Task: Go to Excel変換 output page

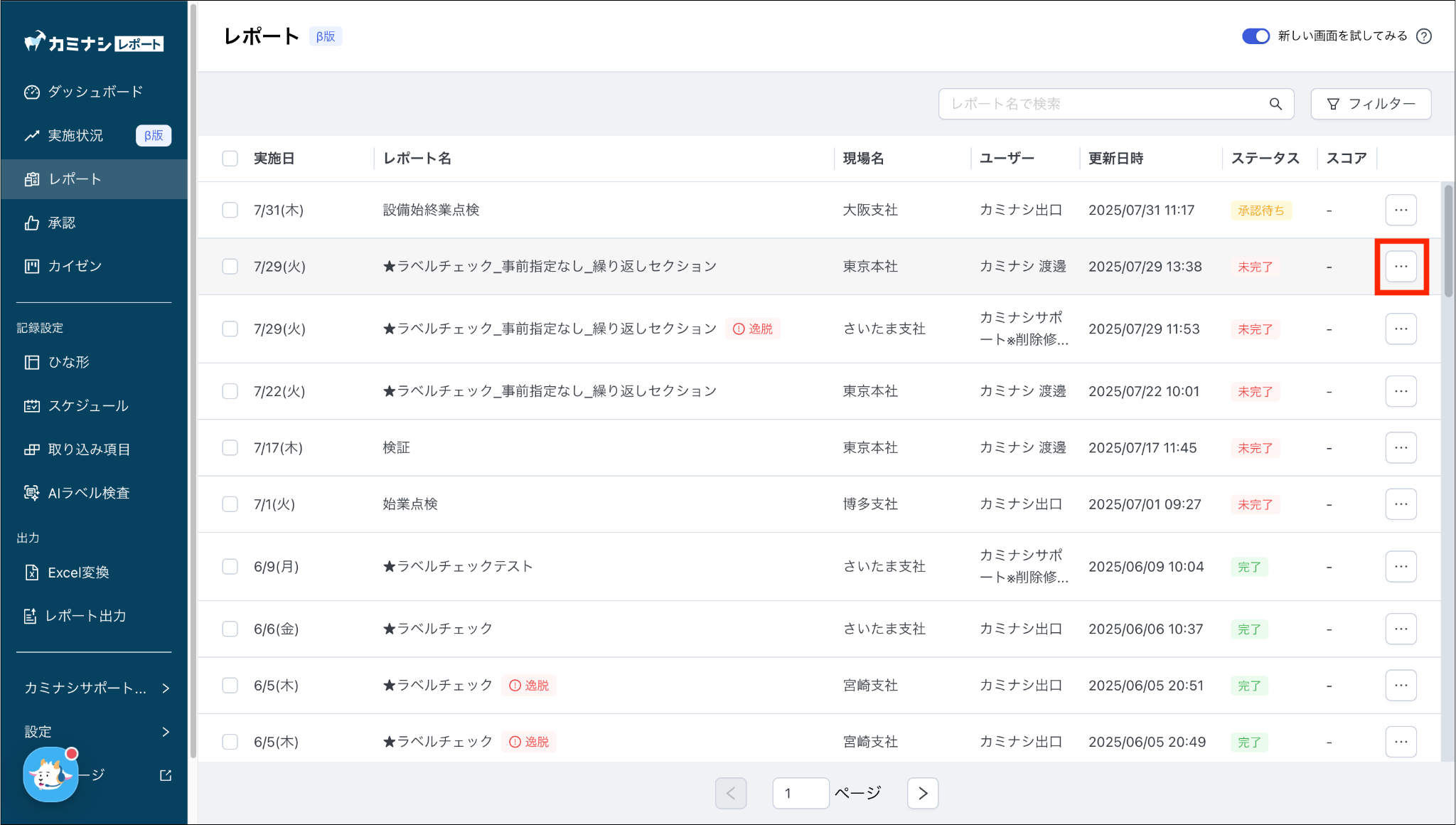Action: (x=78, y=573)
